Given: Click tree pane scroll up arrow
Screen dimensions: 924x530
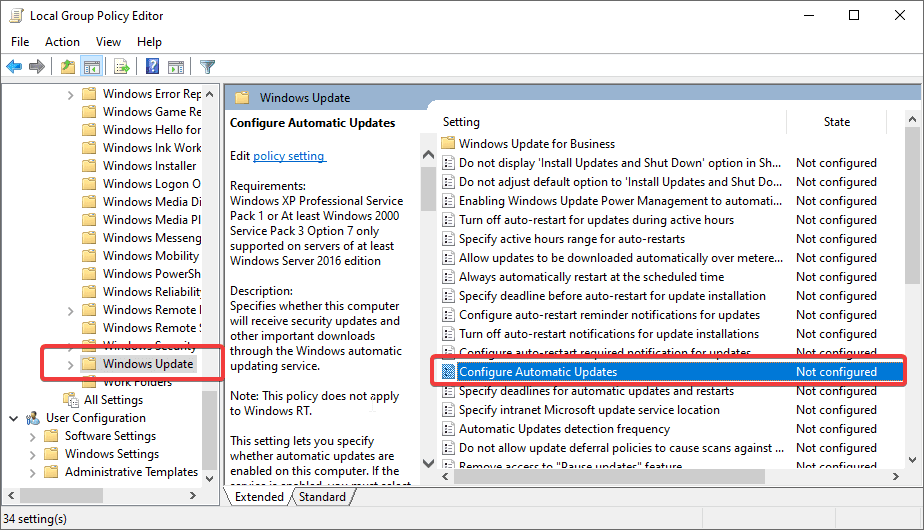Looking at the screenshot, I should coord(210,94).
